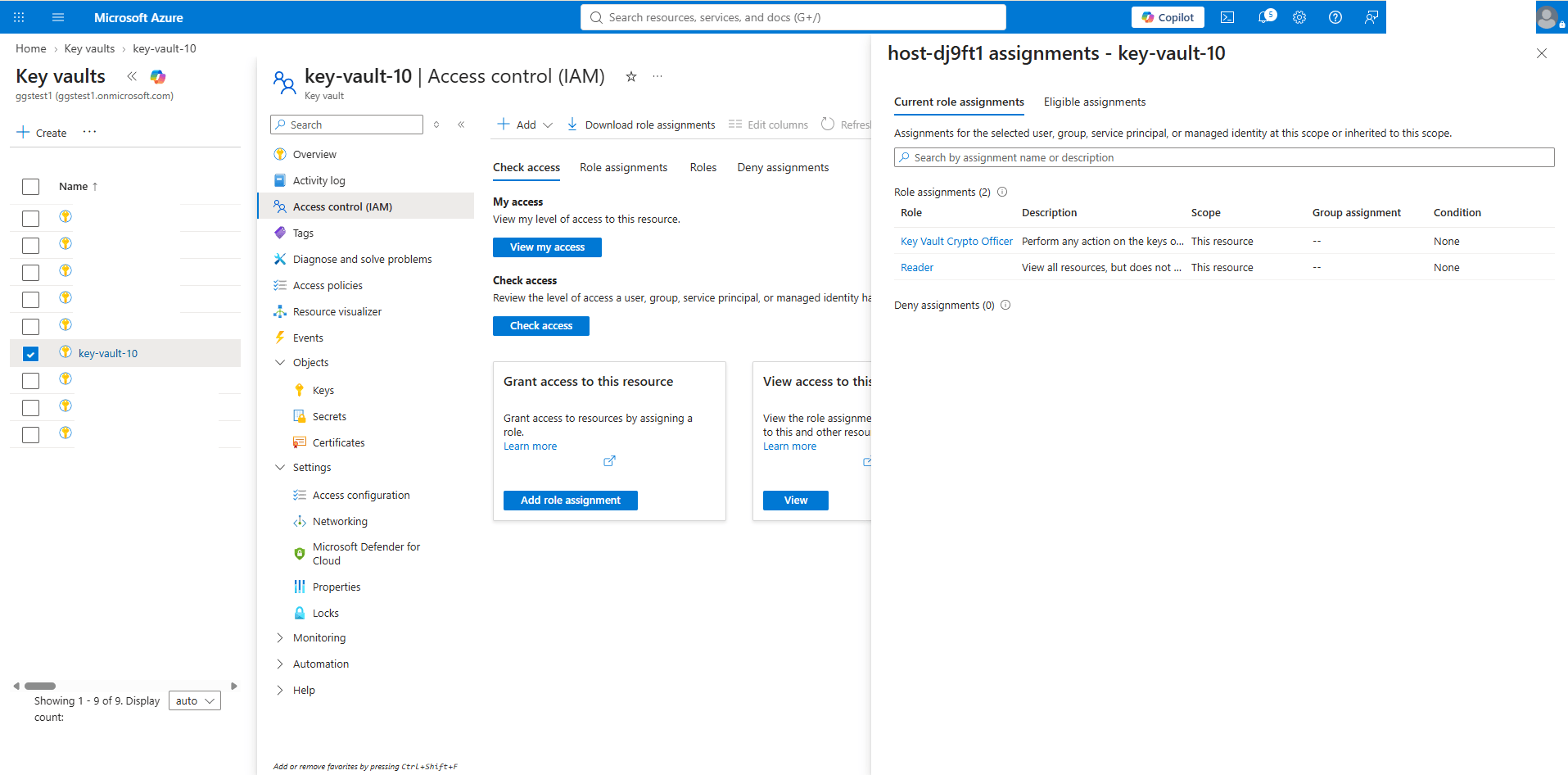Click the resource menu Search box

[346, 125]
